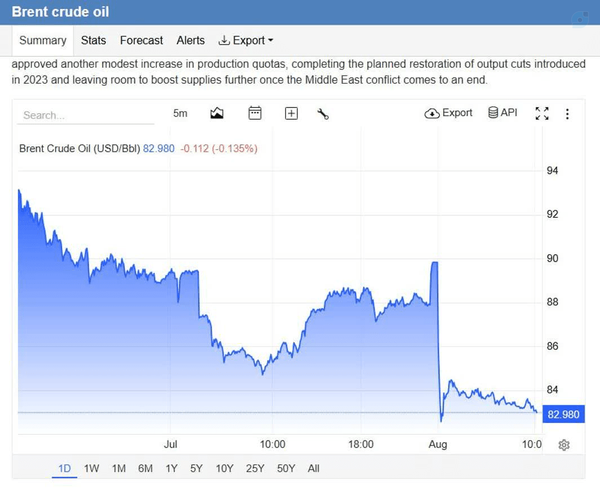
Task: Select the 25Y time range
Action: [255, 468]
